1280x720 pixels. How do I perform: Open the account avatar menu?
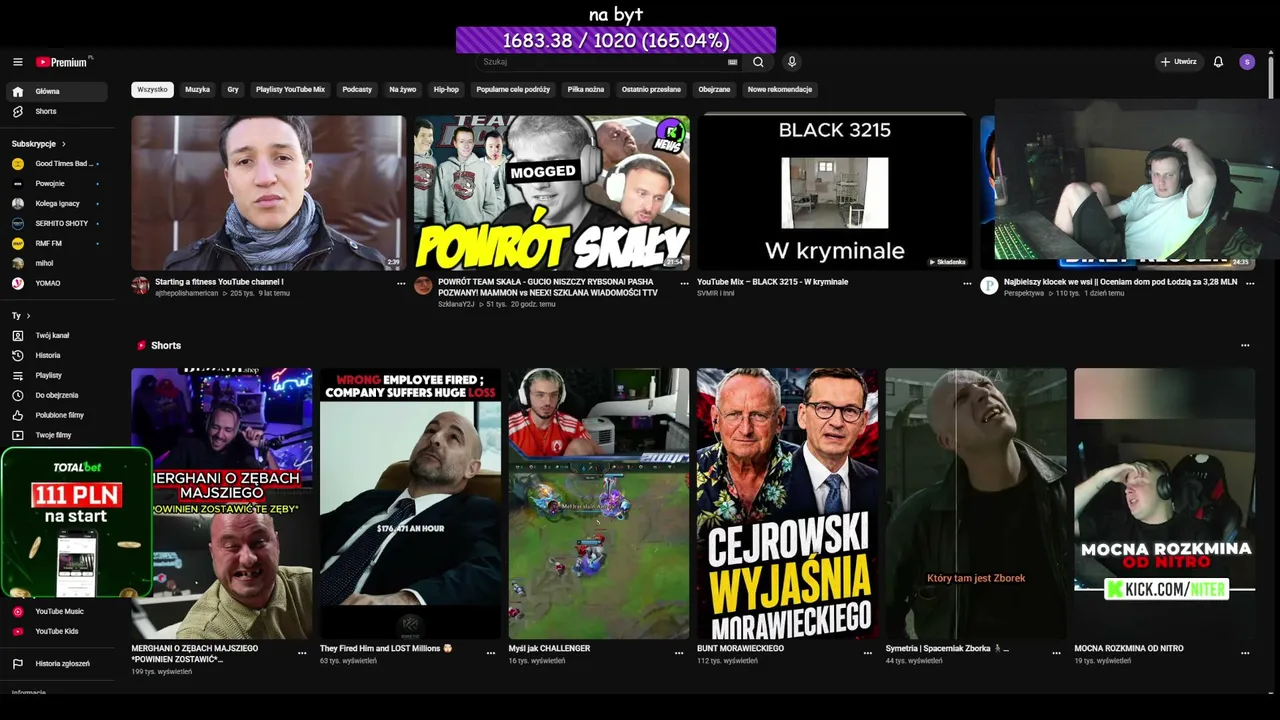pos(1246,62)
